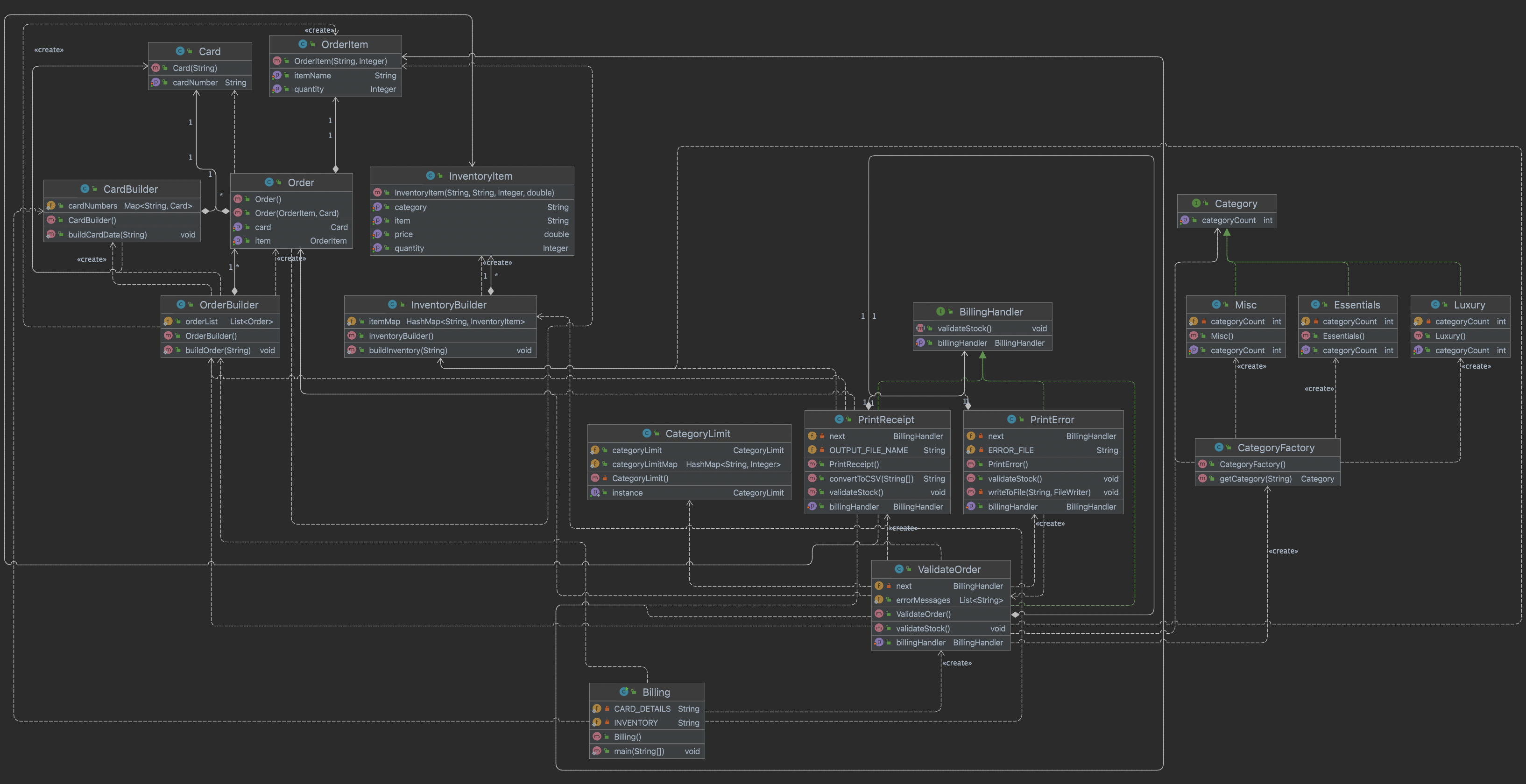Image resolution: width=1526 pixels, height=784 pixels.
Task: Click the writeToFile(String, FileWriter) method
Action: (1039, 493)
